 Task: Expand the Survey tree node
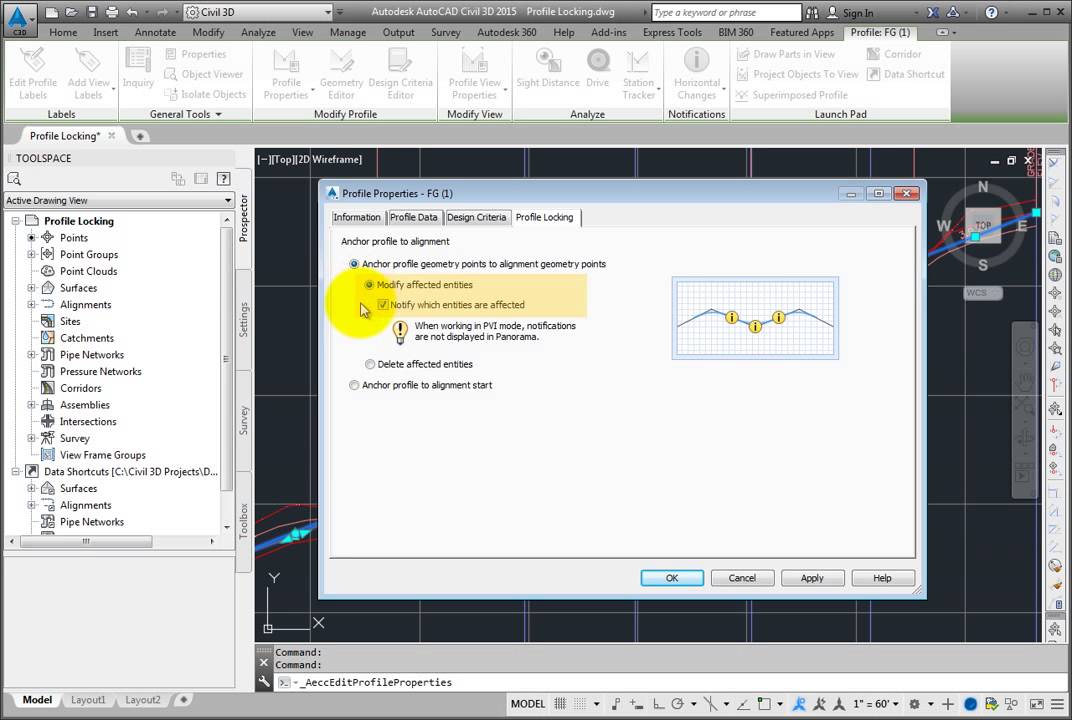pyautogui.click(x=31, y=438)
